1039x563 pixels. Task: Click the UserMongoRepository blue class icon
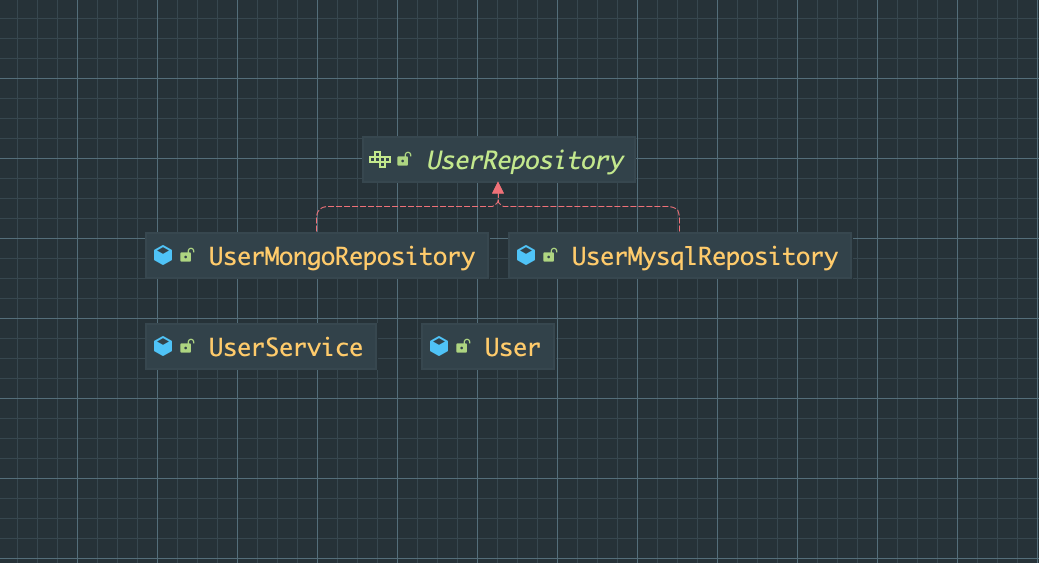(163, 256)
